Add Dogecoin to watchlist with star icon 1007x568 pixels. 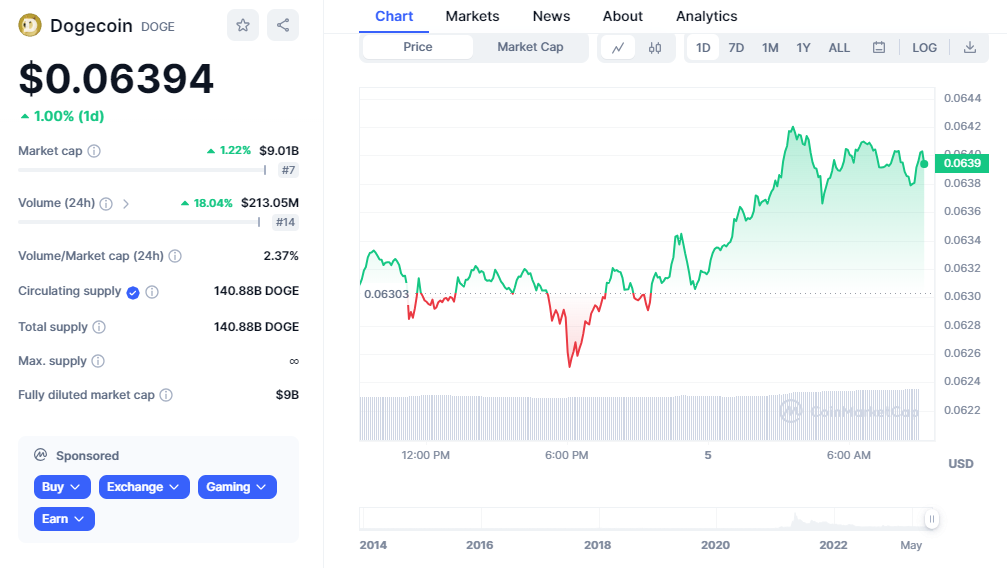click(x=243, y=25)
